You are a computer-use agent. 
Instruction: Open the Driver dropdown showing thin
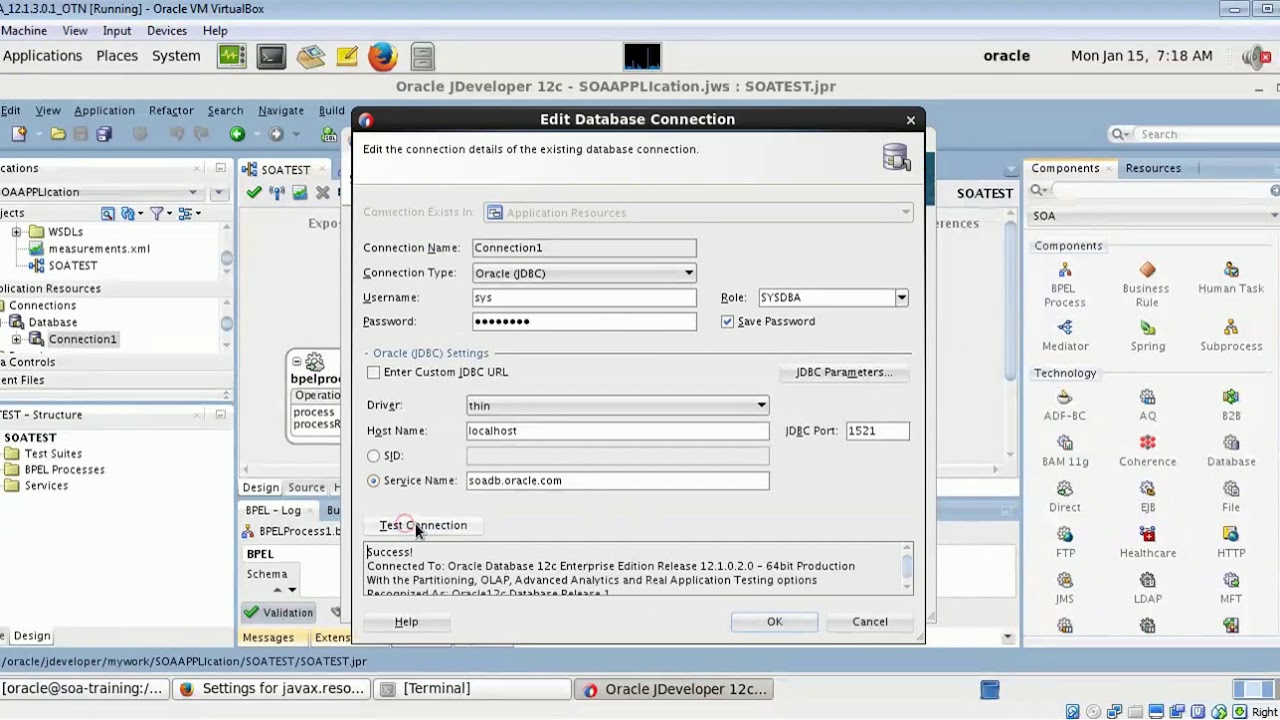click(617, 406)
